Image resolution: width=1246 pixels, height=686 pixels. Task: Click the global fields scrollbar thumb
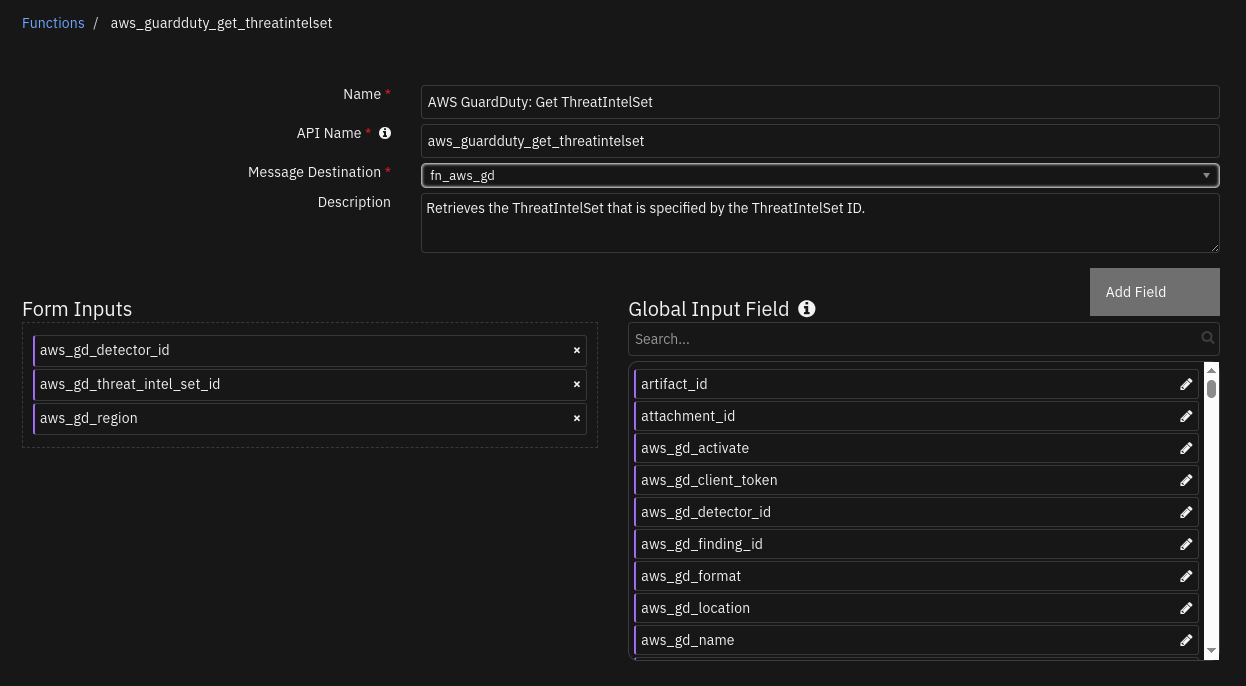pyautogui.click(x=1211, y=389)
